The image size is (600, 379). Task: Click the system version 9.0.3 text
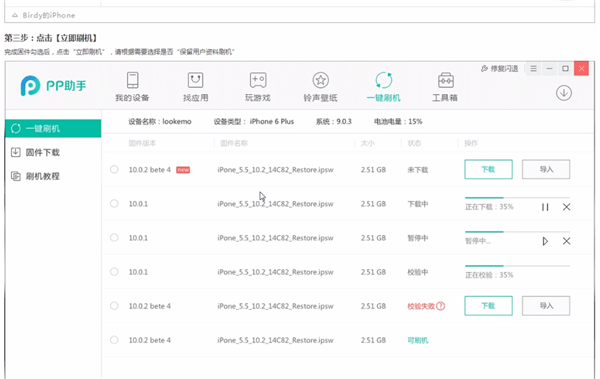pos(344,121)
